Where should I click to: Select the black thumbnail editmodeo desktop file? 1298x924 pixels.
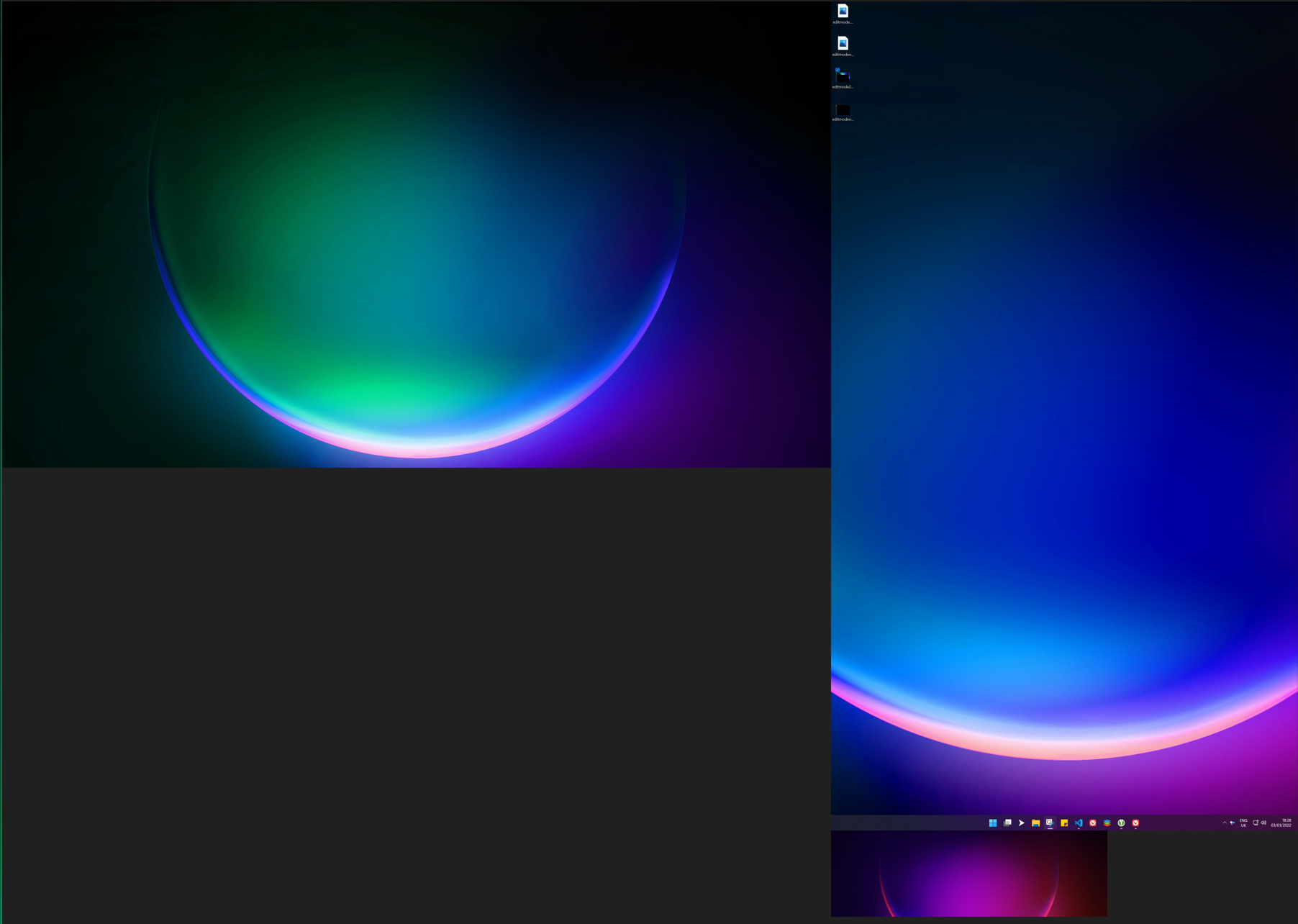coord(843,110)
